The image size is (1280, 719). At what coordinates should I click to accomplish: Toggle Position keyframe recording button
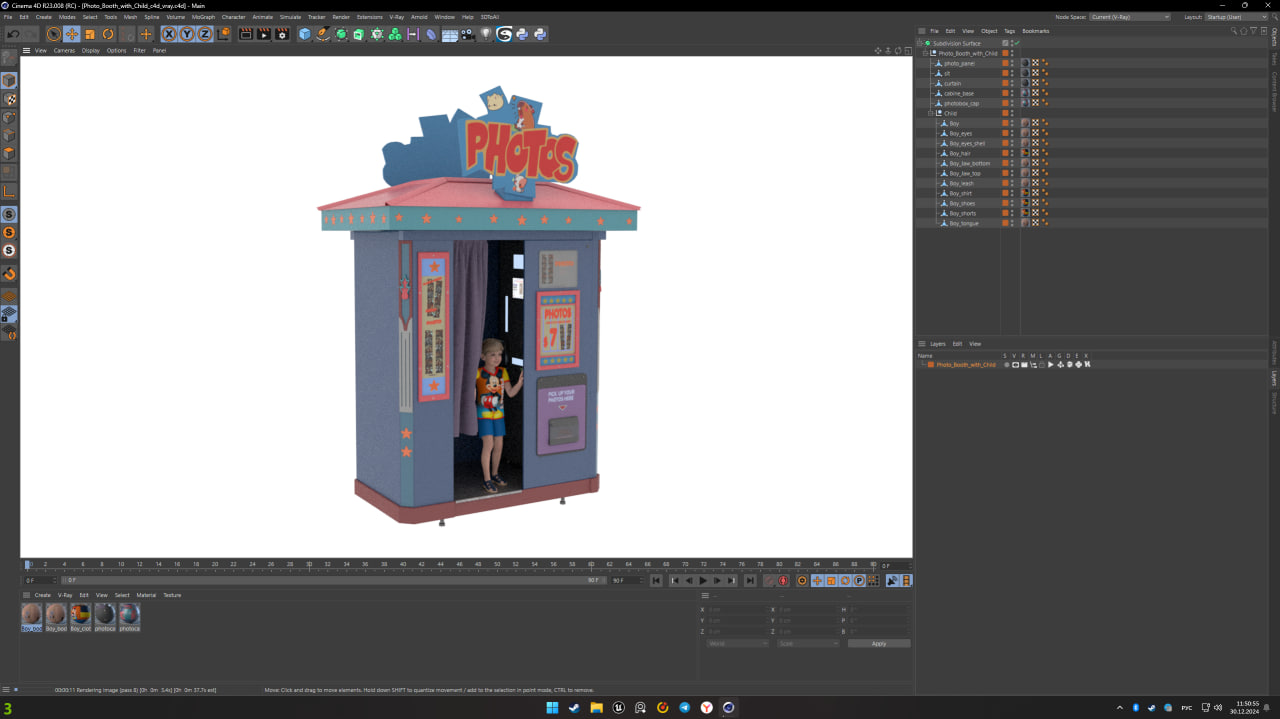(817, 581)
